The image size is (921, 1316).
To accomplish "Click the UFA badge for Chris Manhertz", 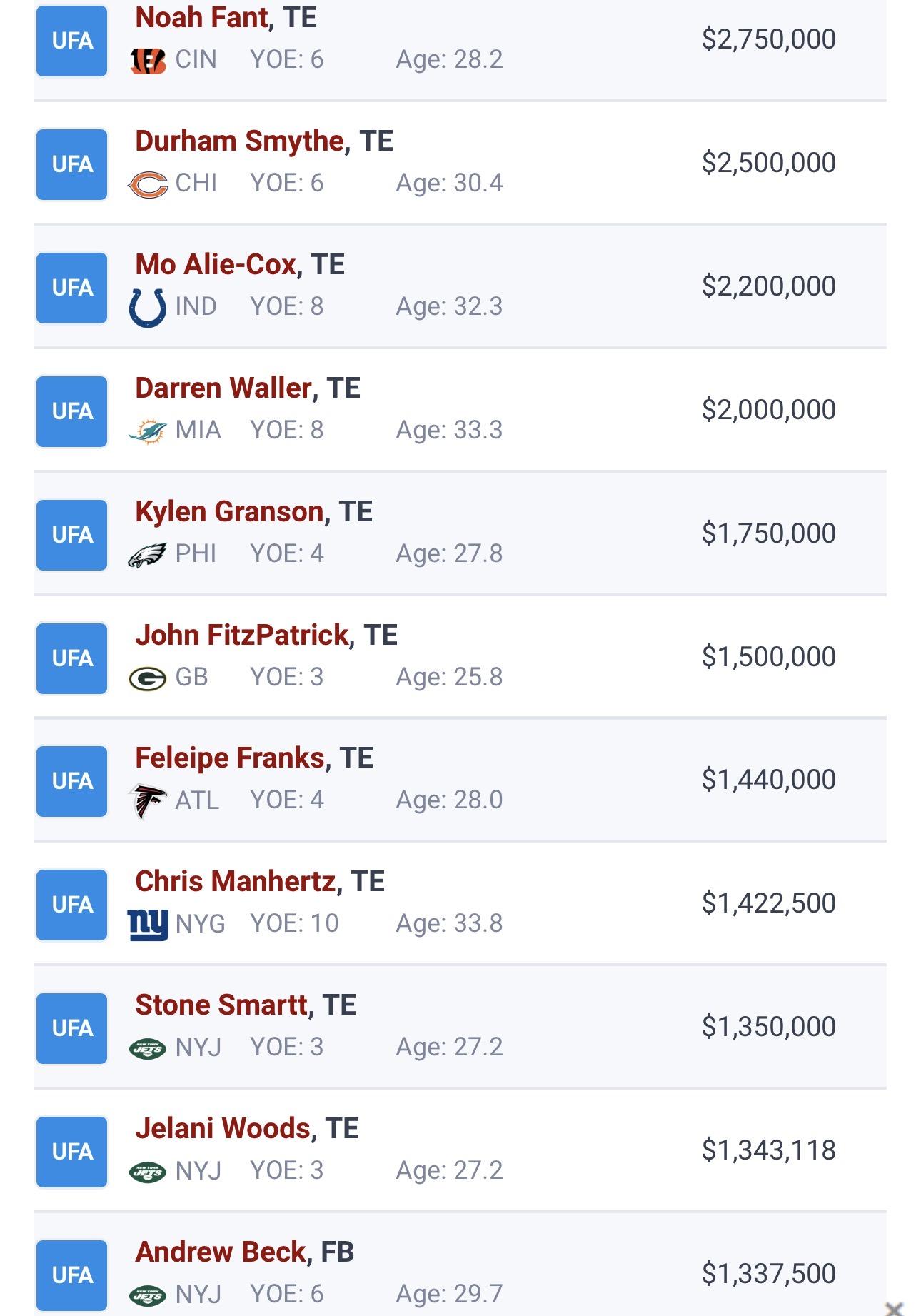I will (72, 905).
